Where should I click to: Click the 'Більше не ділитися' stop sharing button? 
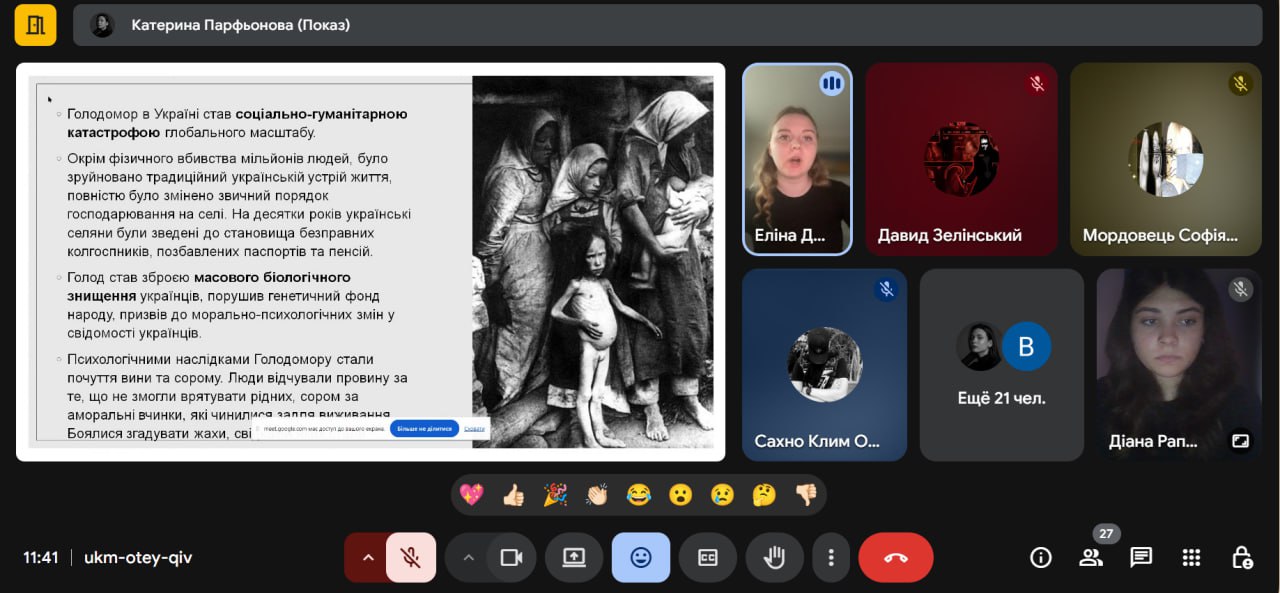tap(424, 428)
